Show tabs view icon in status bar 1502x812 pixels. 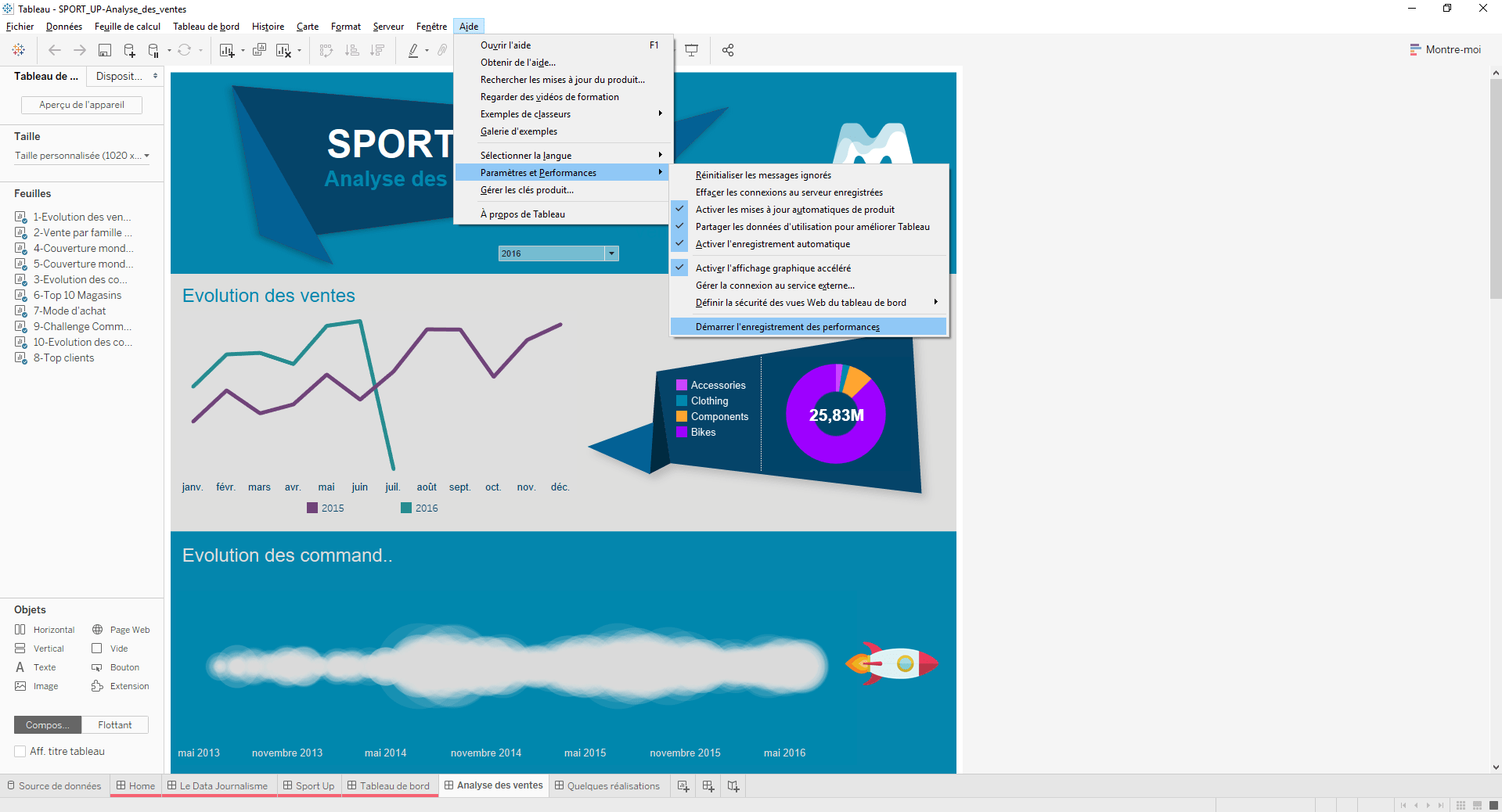[x=1493, y=805]
